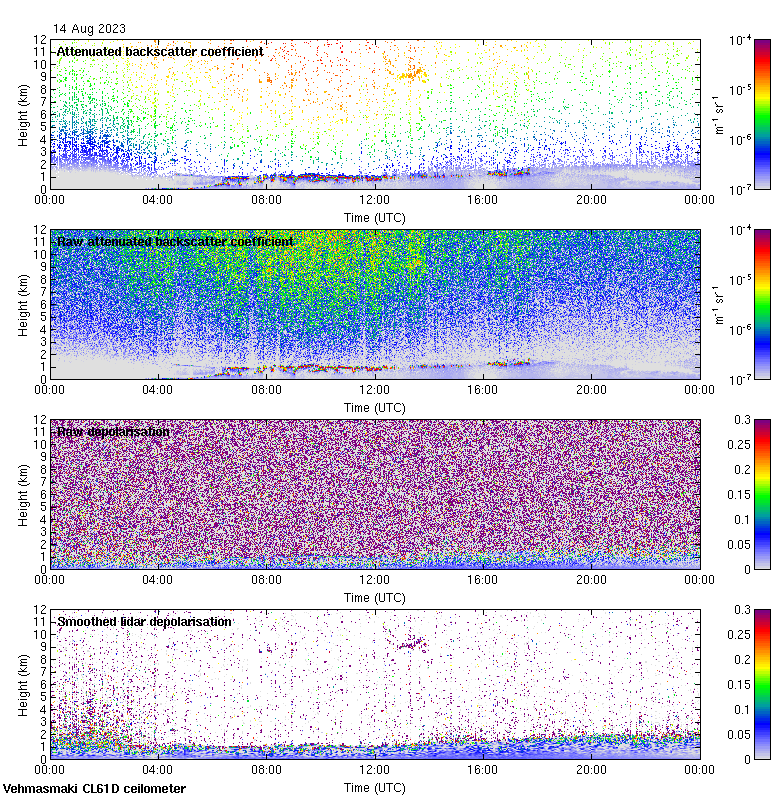Click the 0.3 label on raw depolarisation colorbar

[742, 419]
